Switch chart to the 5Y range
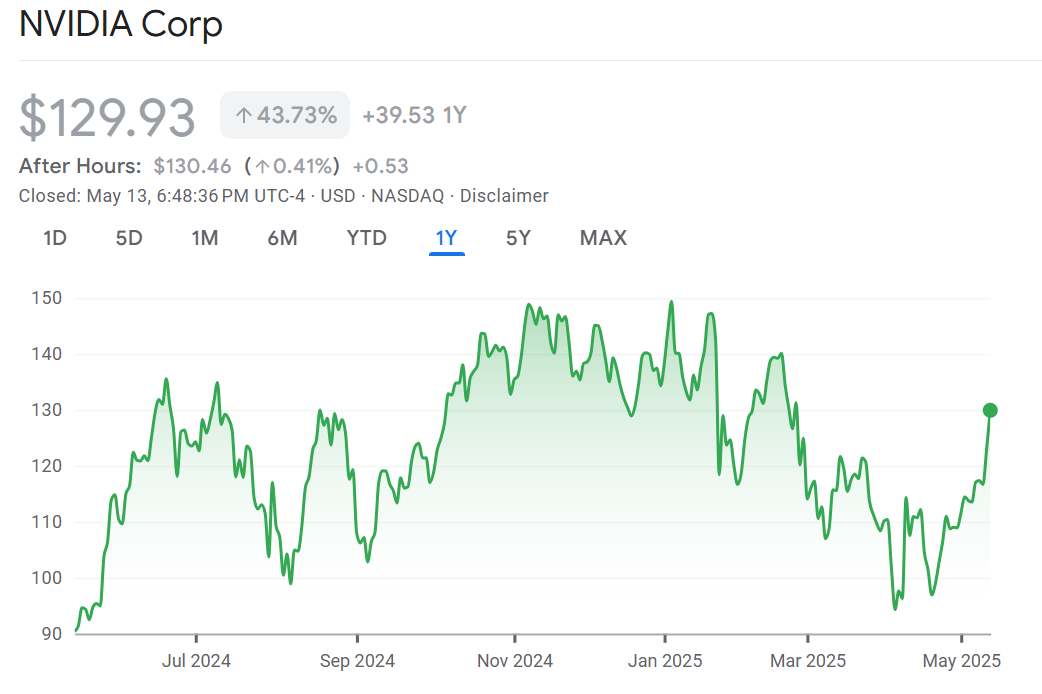Screen dimensions: 1042x694 [x=518, y=238]
